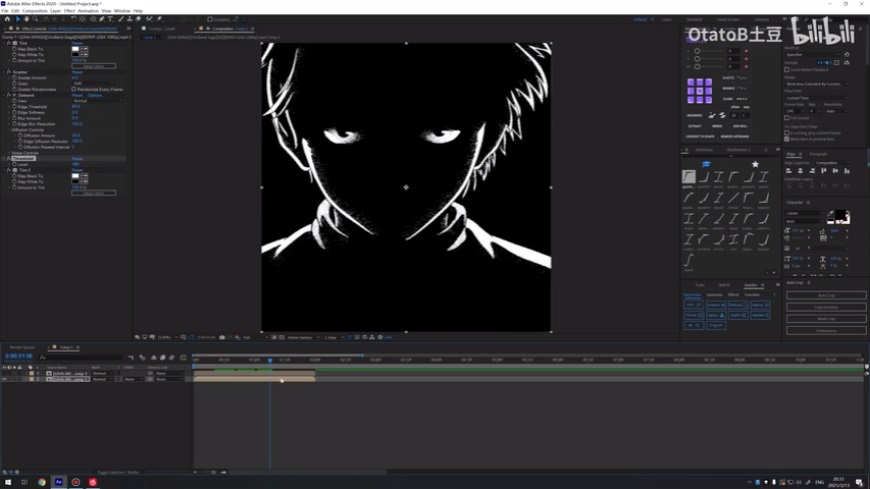Select the Clone Stamp tool
The height and width of the screenshot is (489, 870).
[x=129, y=19]
